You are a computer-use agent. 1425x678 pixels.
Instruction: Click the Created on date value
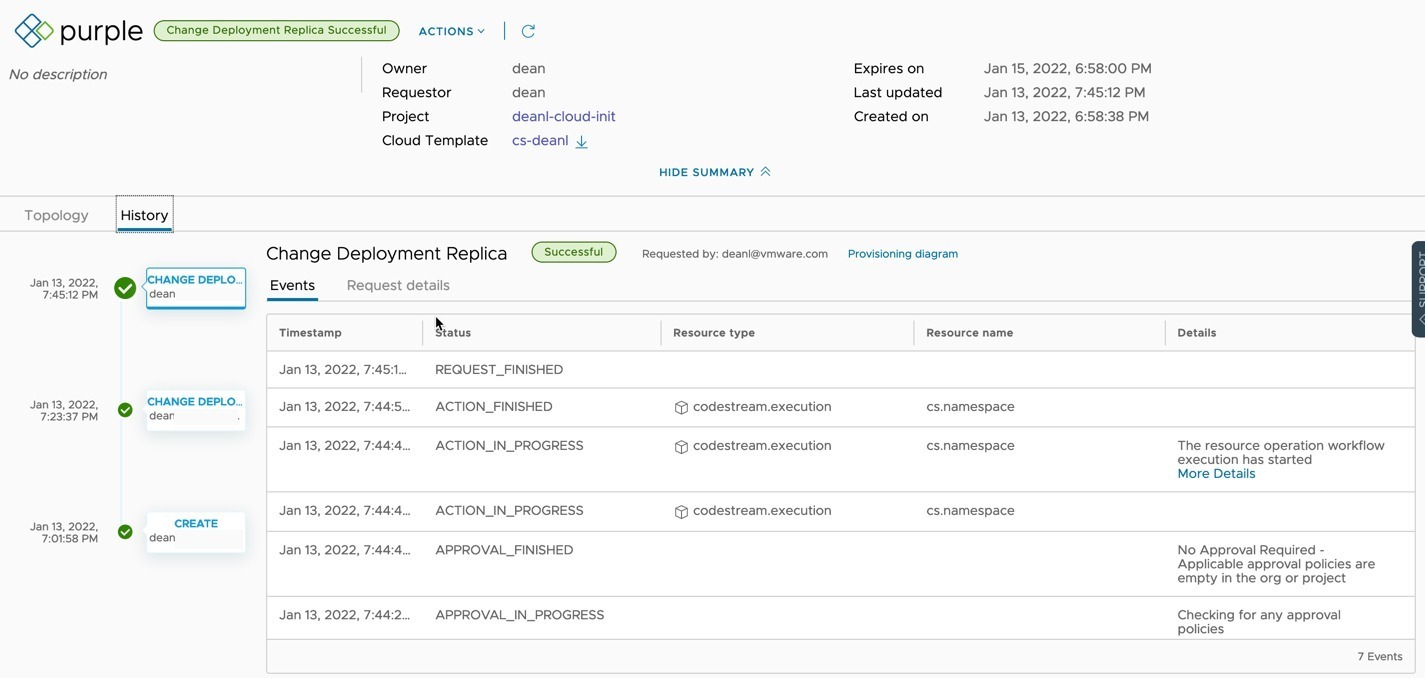tap(1066, 117)
